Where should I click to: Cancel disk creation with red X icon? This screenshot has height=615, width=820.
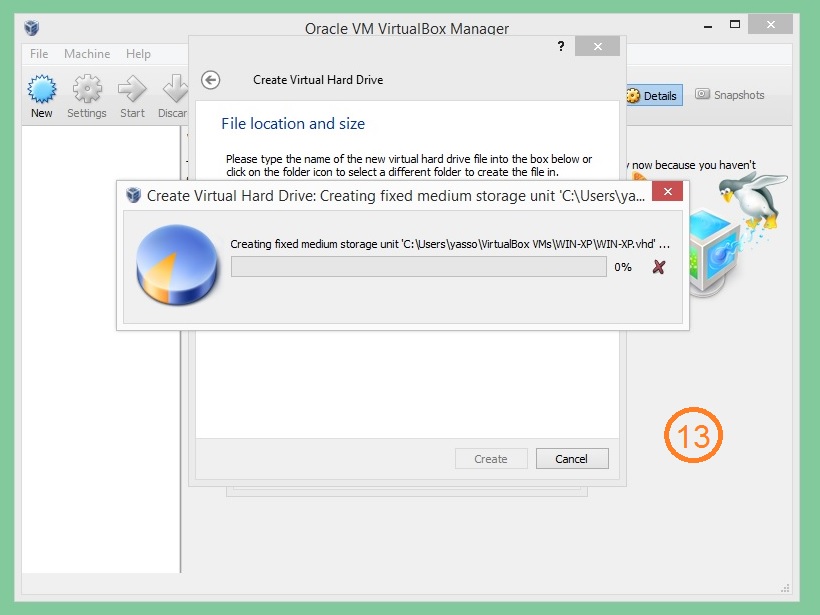[658, 267]
